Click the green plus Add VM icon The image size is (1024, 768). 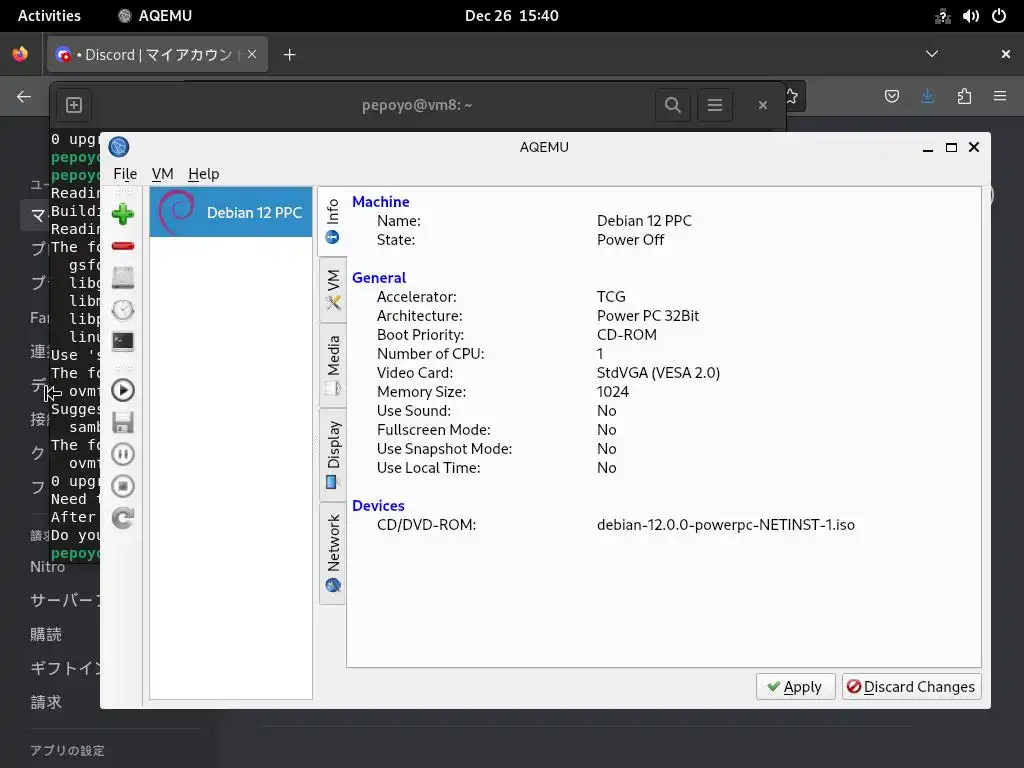pyautogui.click(x=123, y=214)
